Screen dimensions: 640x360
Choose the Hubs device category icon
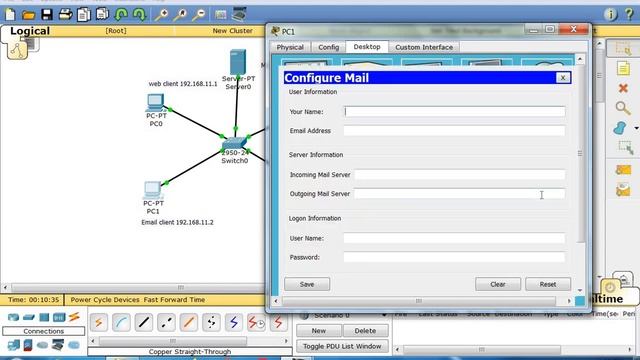pos(44,317)
